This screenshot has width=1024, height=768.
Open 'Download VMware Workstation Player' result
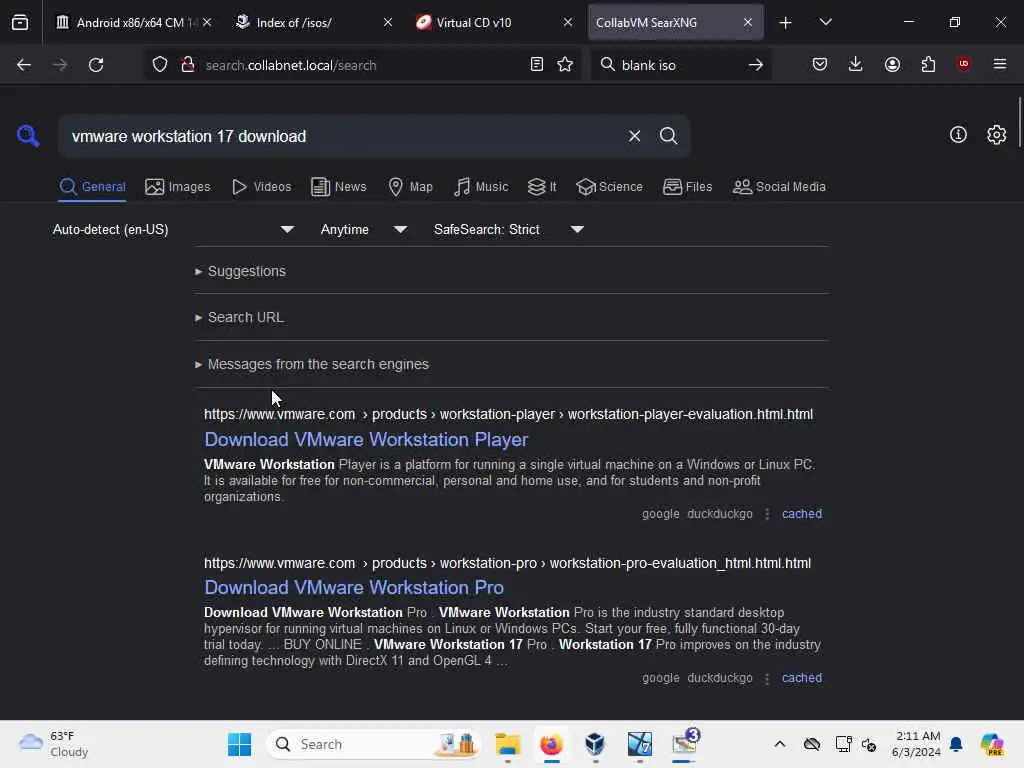pyautogui.click(x=366, y=440)
